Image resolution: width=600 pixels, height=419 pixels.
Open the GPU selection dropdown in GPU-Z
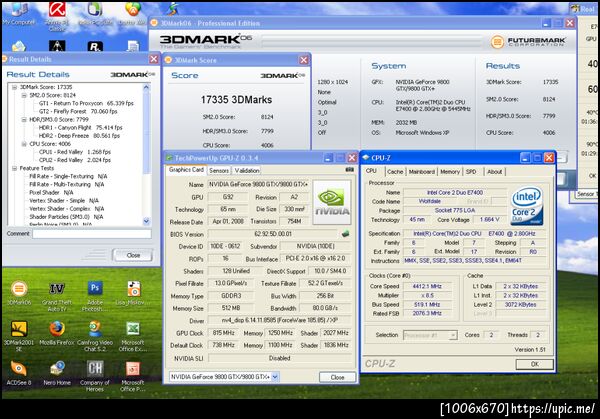[x=224, y=377]
